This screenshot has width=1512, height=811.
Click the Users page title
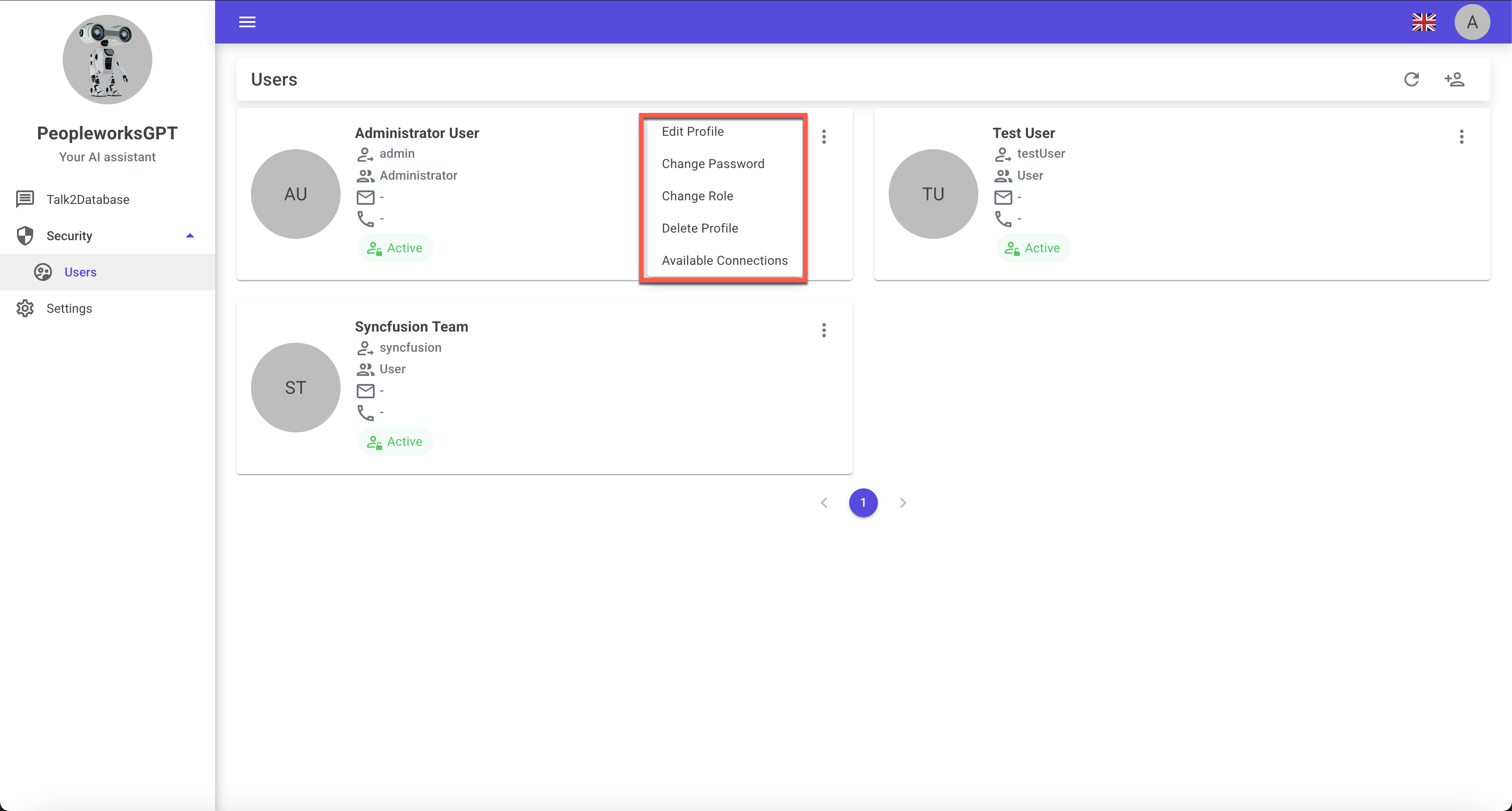(x=274, y=79)
